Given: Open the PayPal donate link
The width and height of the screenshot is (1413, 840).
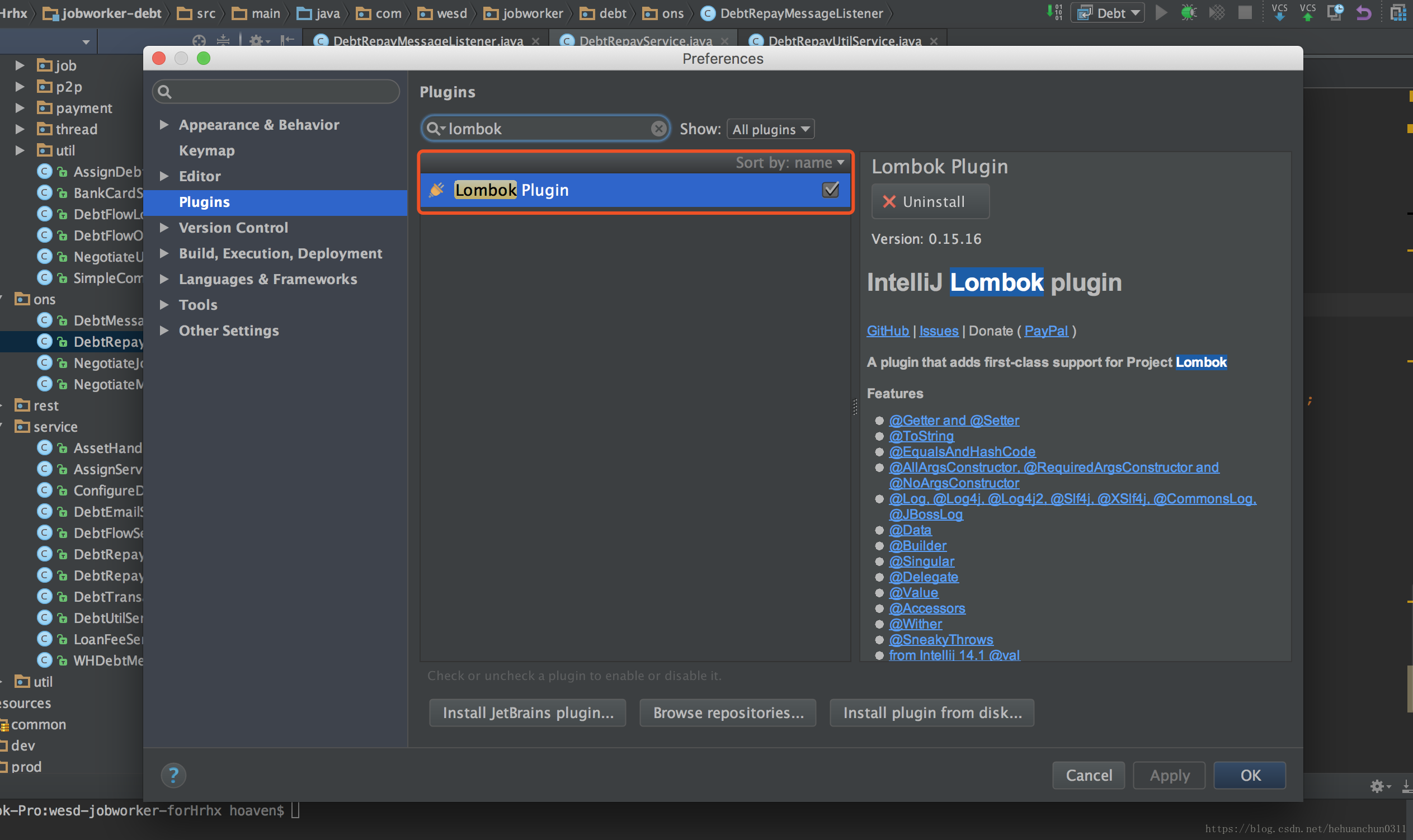Looking at the screenshot, I should point(1045,331).
